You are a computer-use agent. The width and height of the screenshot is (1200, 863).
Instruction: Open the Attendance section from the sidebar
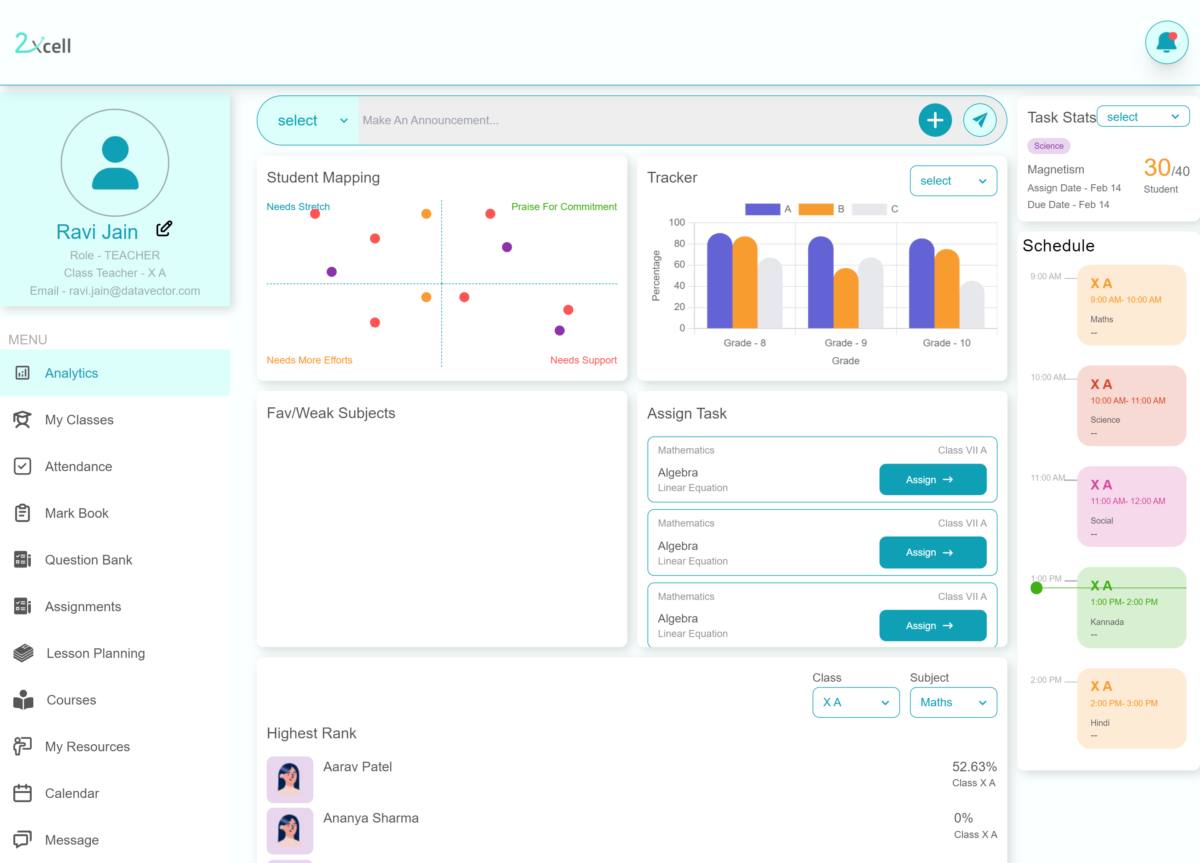point(85,466)
